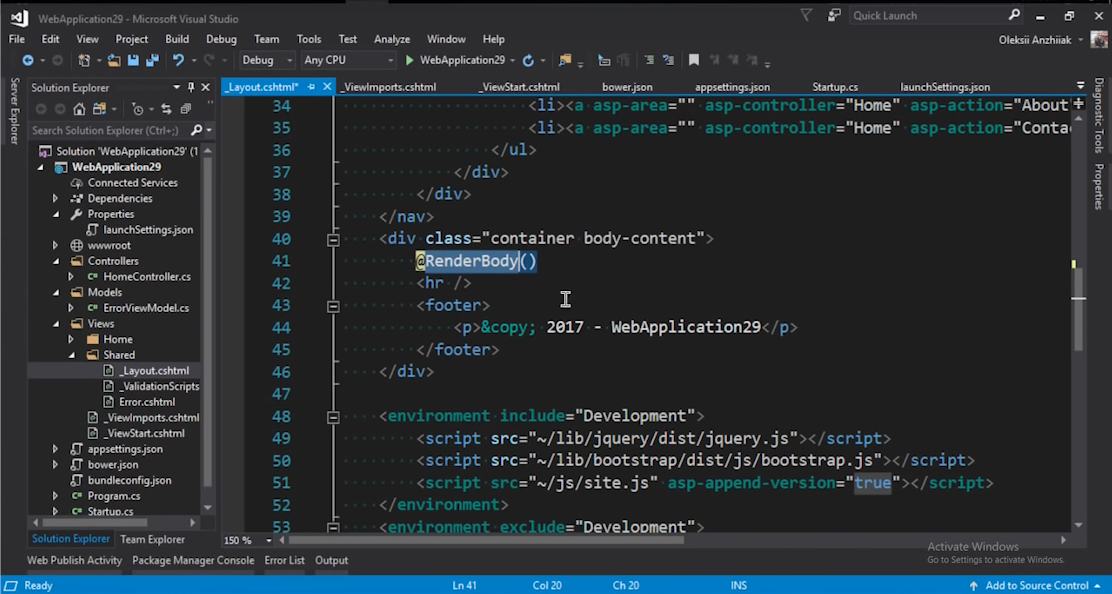Click the feedback icon beside Quick Launch
Viewport: 1112px width, 594px height.
834,15
